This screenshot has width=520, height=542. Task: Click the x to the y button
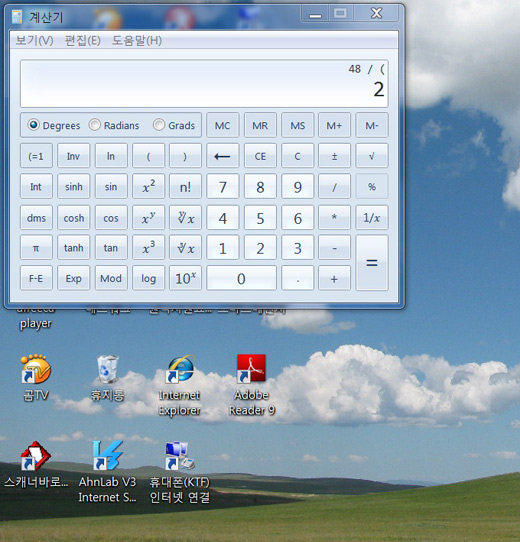148,218
